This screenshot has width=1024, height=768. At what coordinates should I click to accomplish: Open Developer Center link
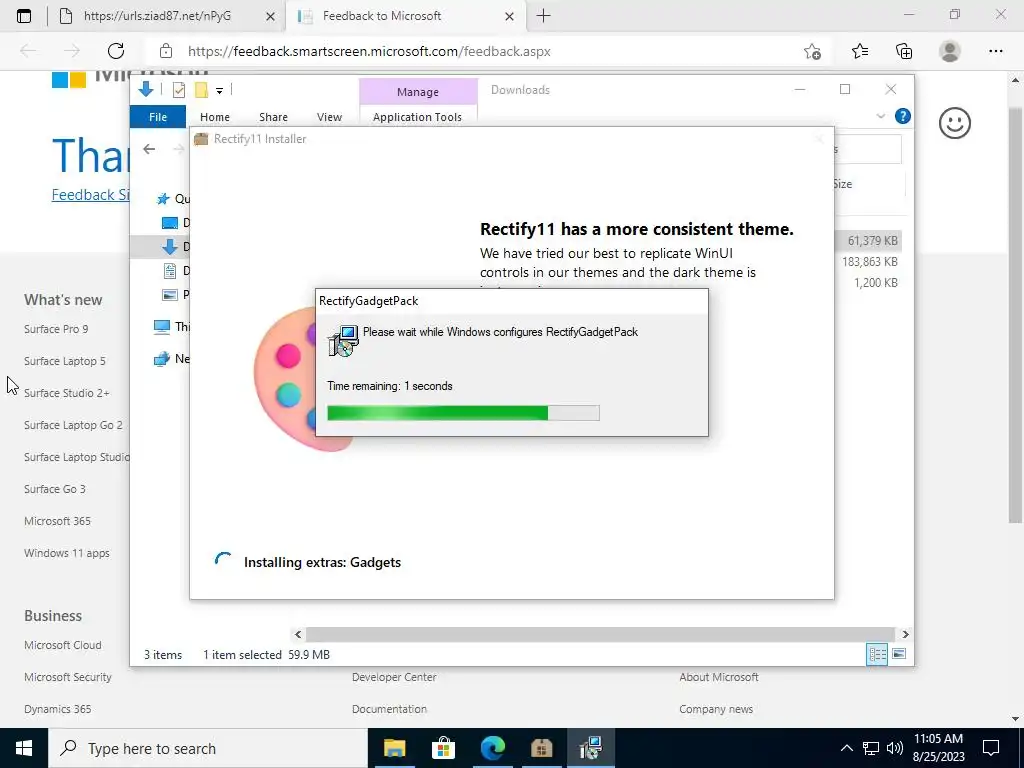(x=394, y=677)
